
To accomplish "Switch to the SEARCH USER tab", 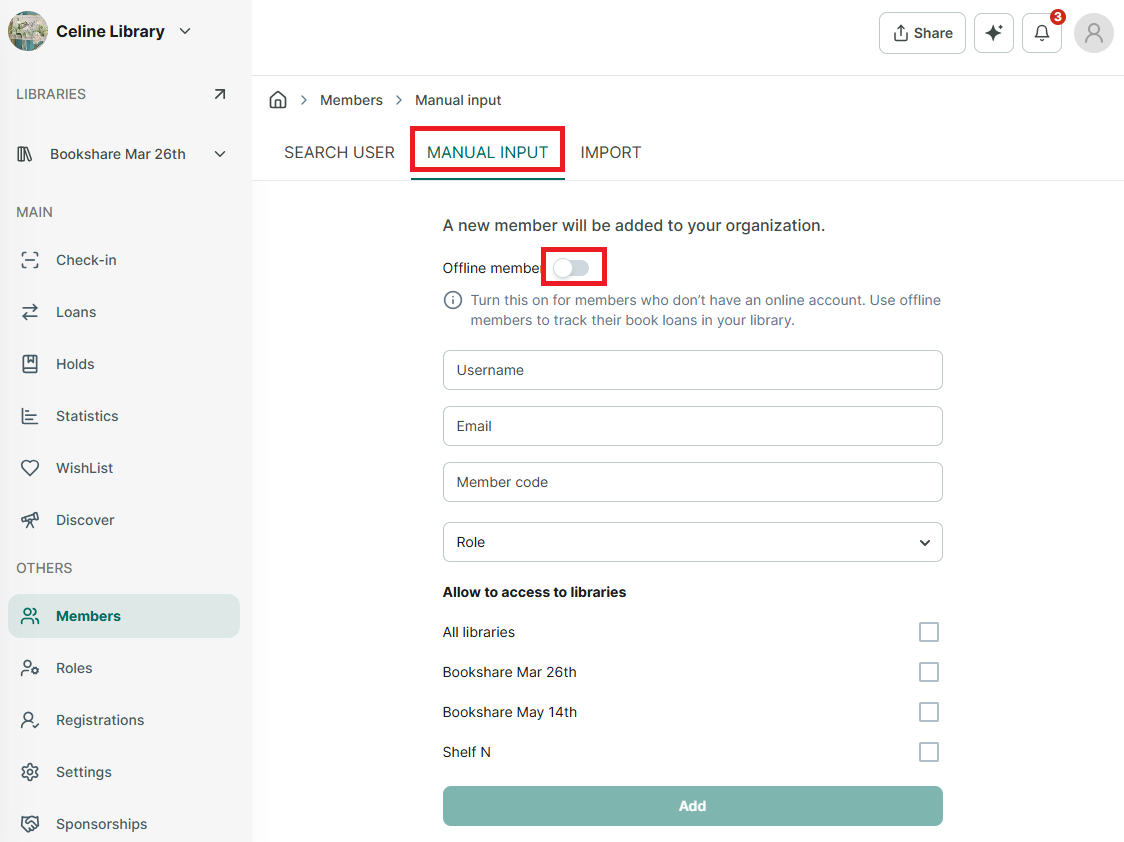I will point(339,153).
